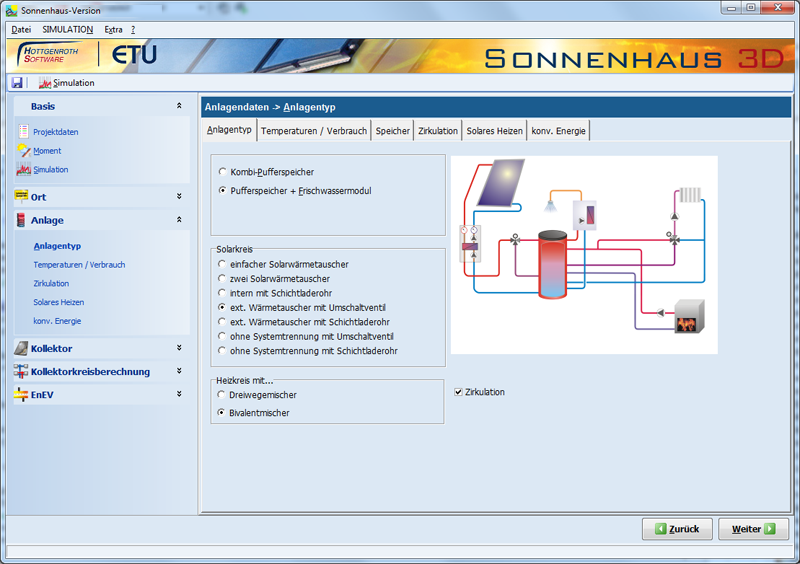Click the shower head in the diagram

tap(550, 206)
